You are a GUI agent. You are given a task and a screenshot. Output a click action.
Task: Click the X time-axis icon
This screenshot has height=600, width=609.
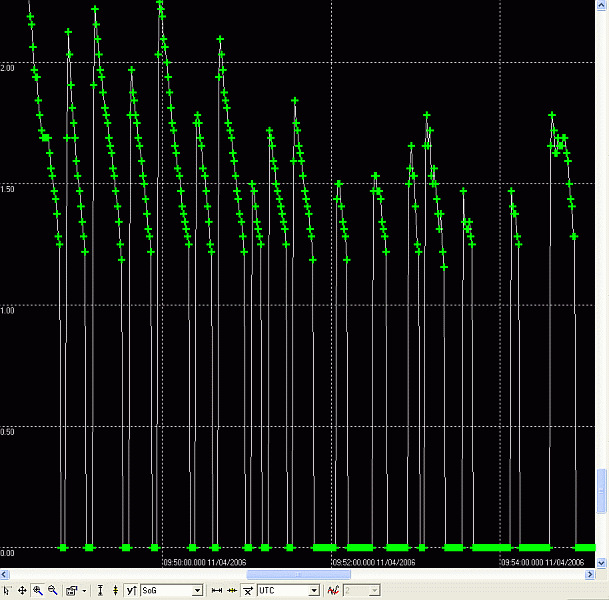click(x=248, y=591)
